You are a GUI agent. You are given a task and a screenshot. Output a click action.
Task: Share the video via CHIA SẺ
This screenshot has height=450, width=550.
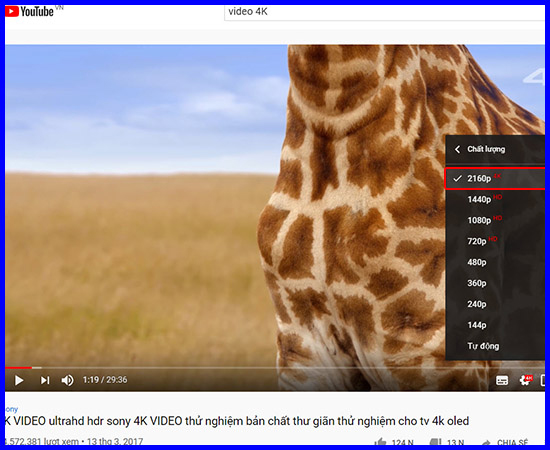tap(506, 443)
